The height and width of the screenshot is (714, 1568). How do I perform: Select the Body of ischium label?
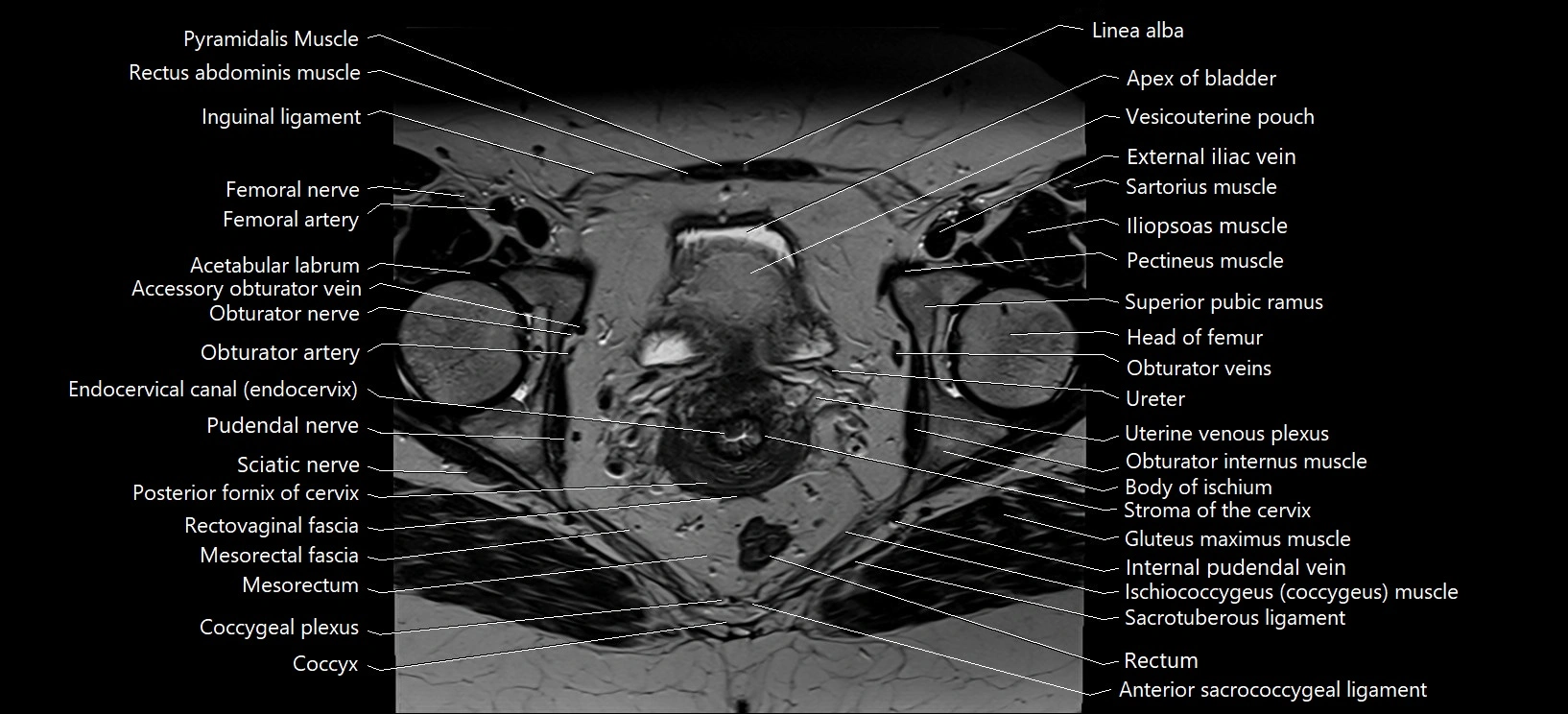point(1199,488)
